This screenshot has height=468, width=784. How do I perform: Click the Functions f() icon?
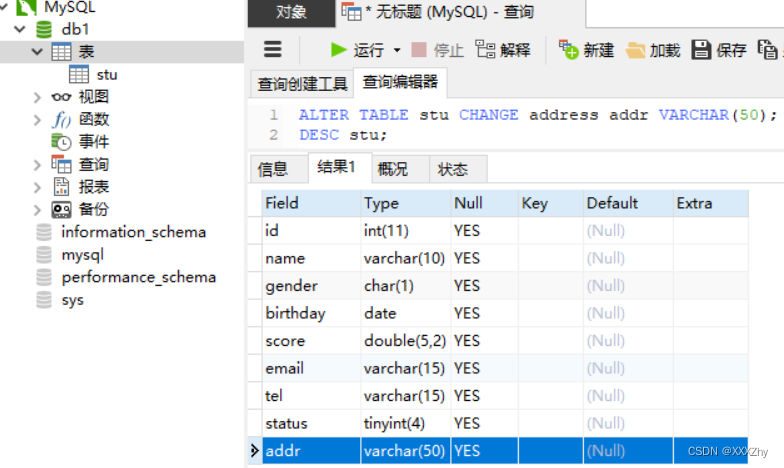coord(61,120)
